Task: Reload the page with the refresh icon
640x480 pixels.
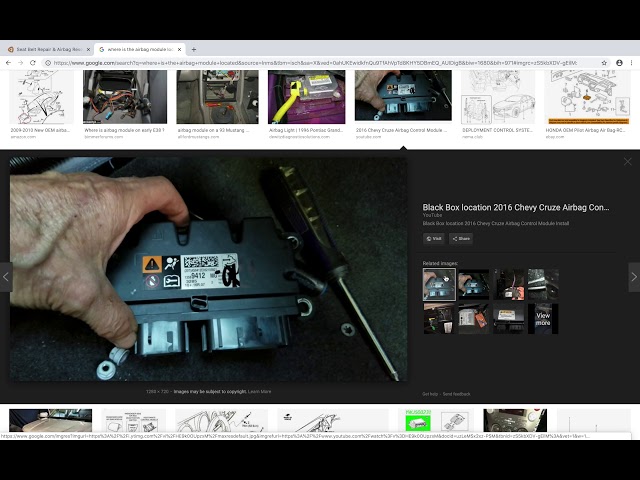Action: coord(33,63)
